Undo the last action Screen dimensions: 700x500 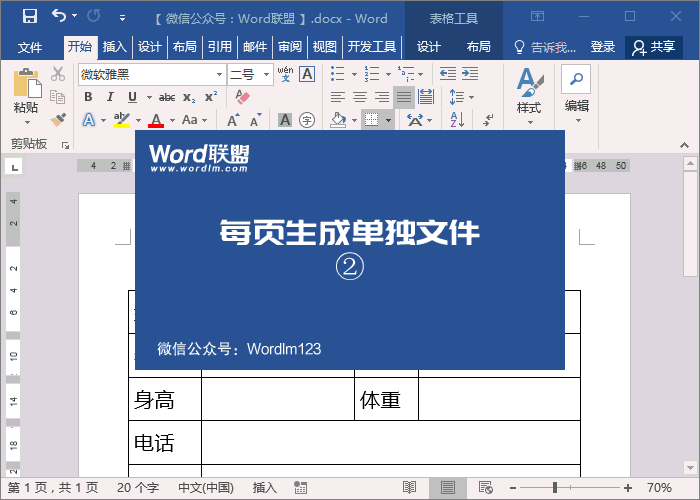[58, 16]
